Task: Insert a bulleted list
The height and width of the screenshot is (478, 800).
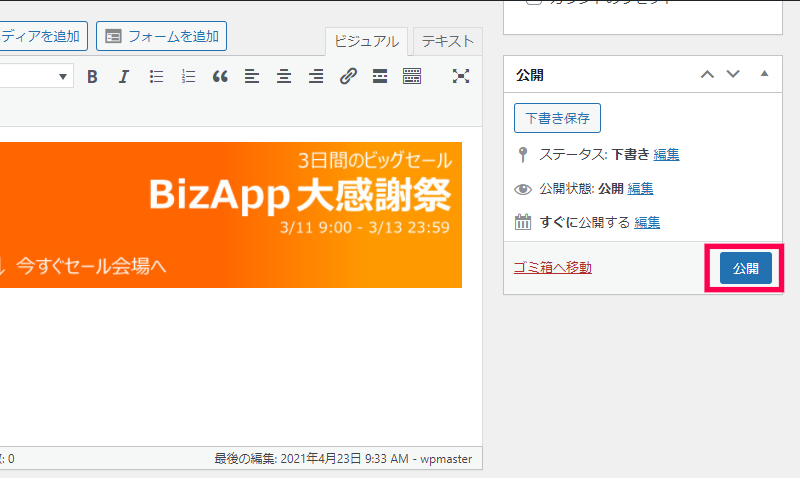Action: pyautogui.click(x=156, y=77)
